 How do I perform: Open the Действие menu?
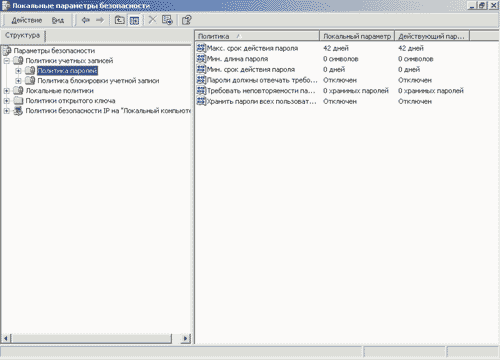click(27, 20)
